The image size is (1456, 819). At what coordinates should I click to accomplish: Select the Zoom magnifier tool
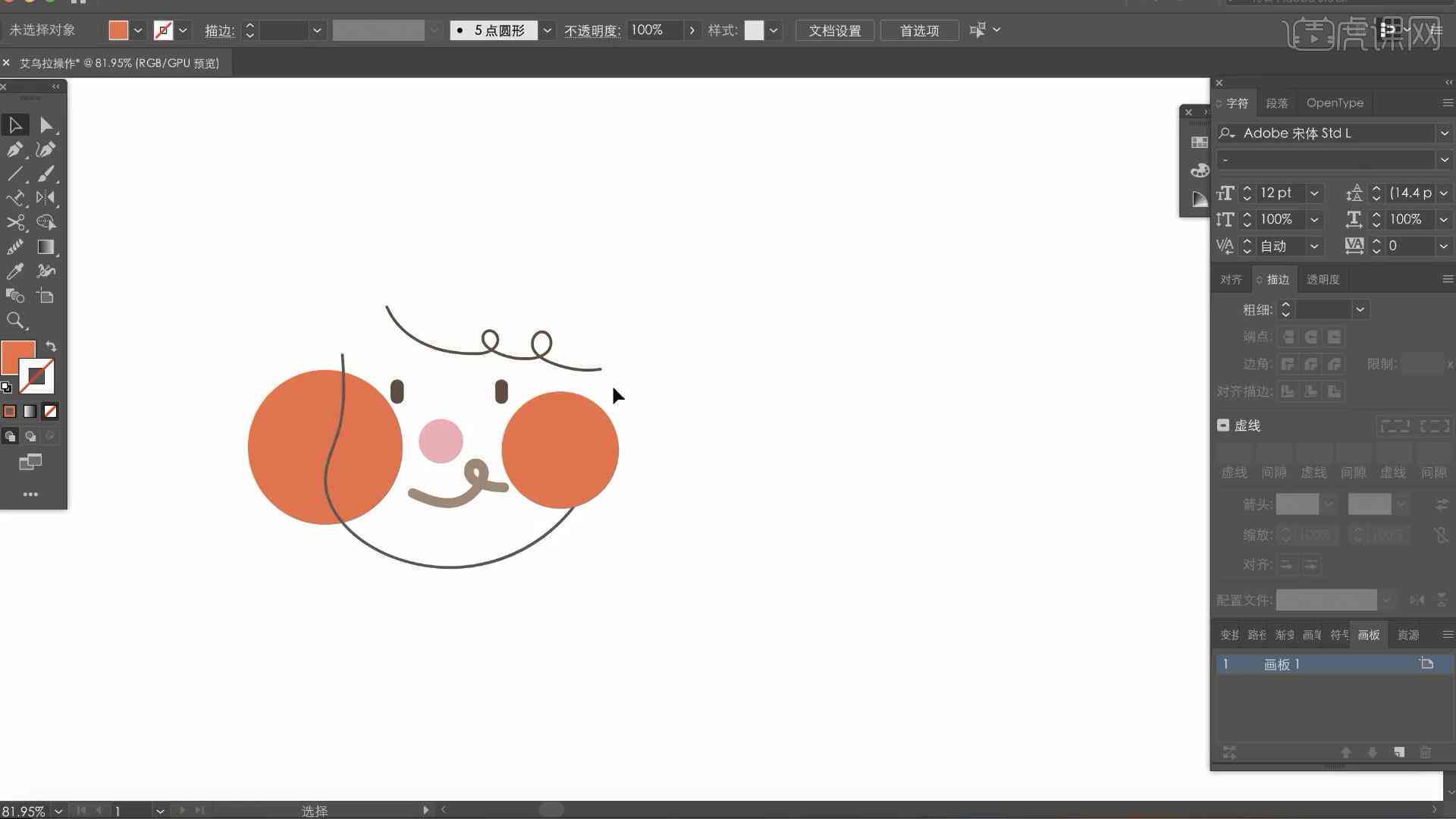click(x=15, y=321)
